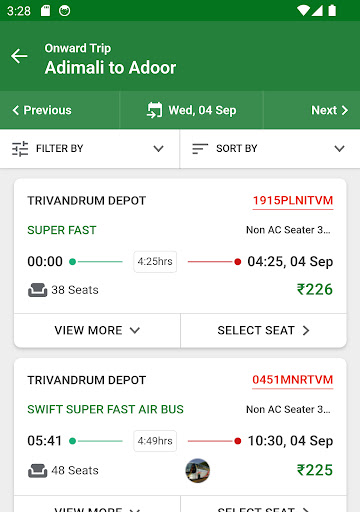Tap the back arrow icon

pos(19,56)
